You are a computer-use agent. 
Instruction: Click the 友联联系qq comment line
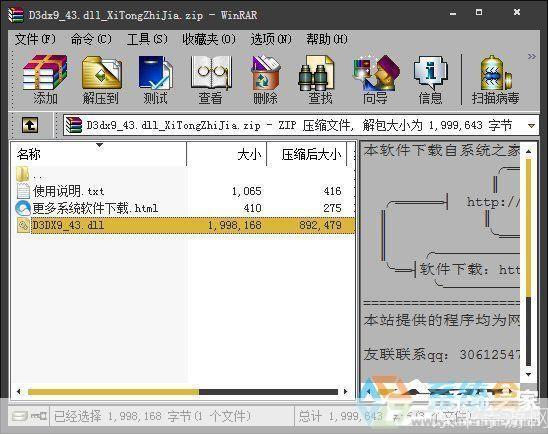[x=442, y=354]
